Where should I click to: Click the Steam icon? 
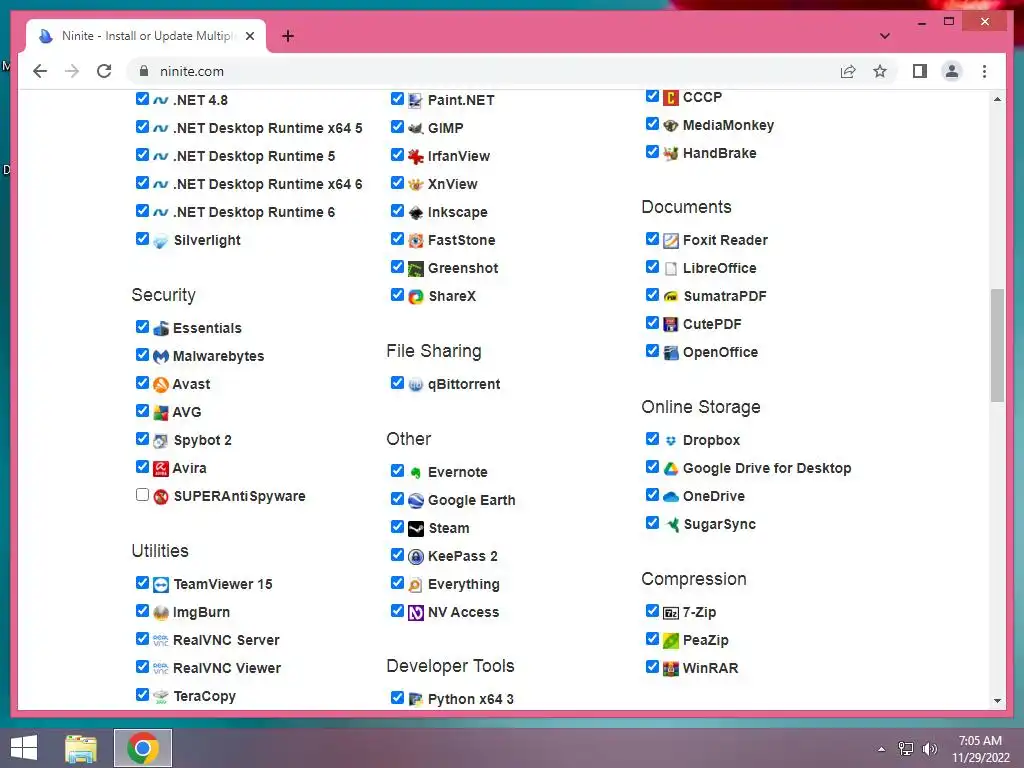415,528
